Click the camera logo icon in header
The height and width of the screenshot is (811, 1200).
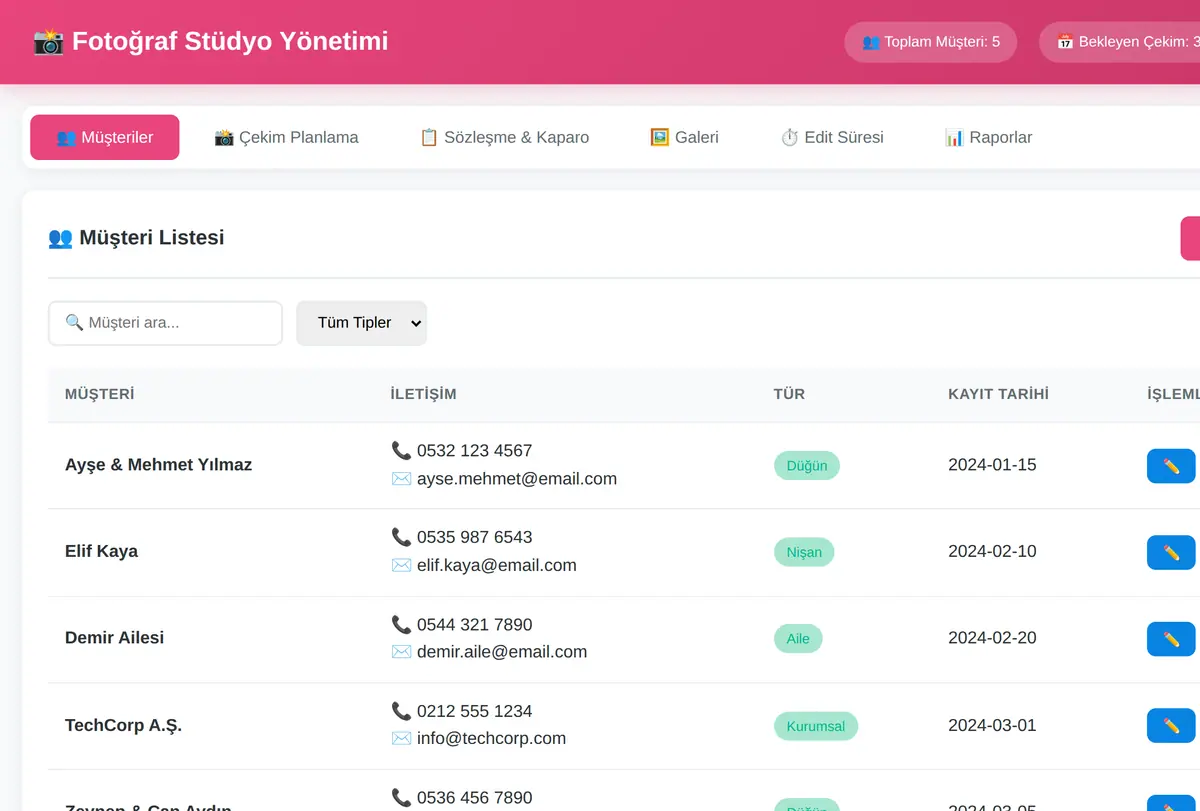click(x=47, y=42)
